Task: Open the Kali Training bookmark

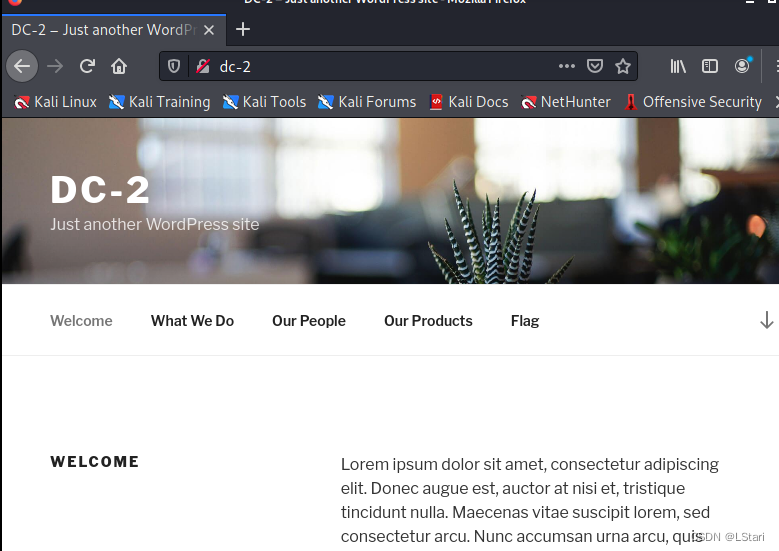Action: tap(159, 102)
